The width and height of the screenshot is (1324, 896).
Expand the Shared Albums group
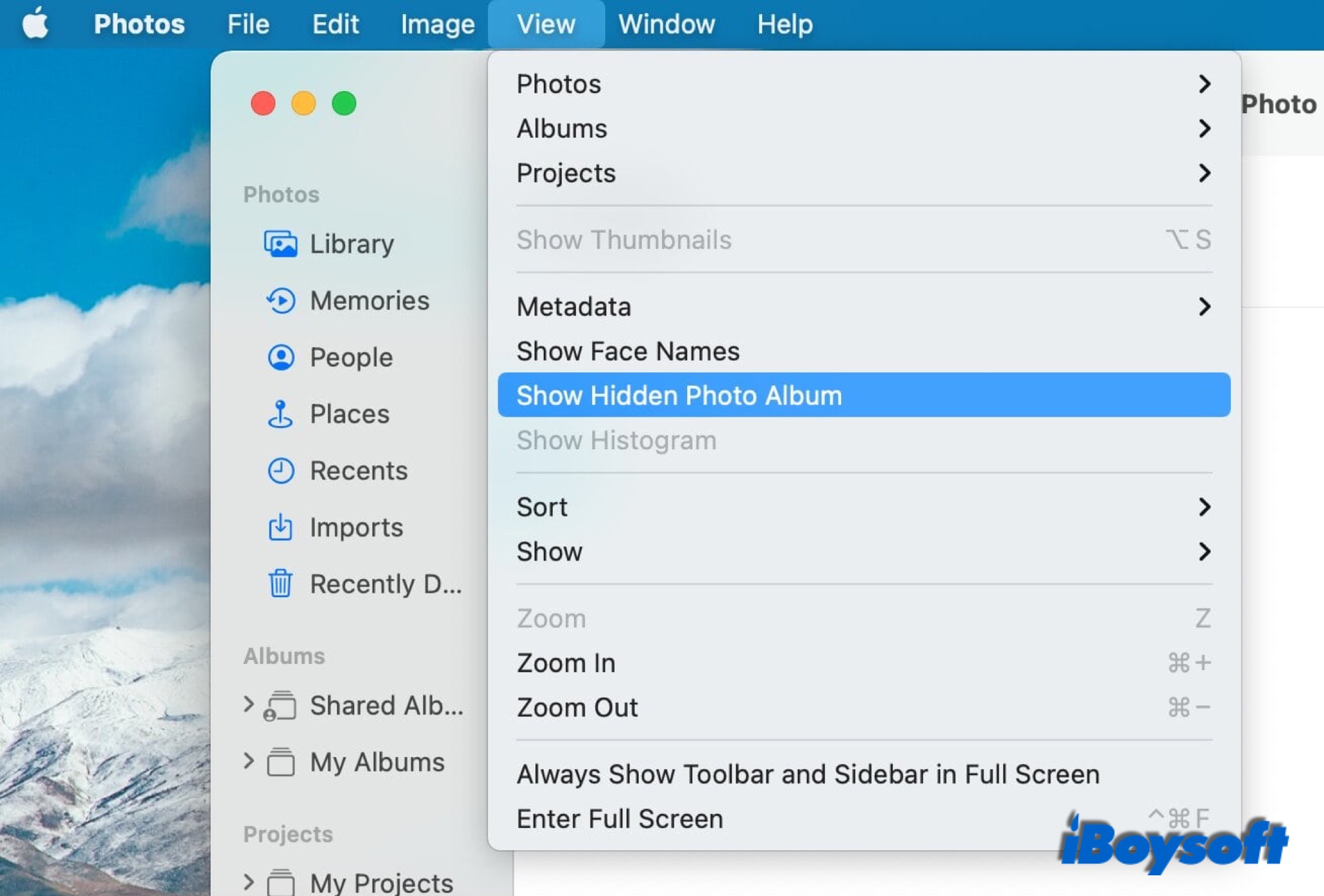click(x=248, y=704)
